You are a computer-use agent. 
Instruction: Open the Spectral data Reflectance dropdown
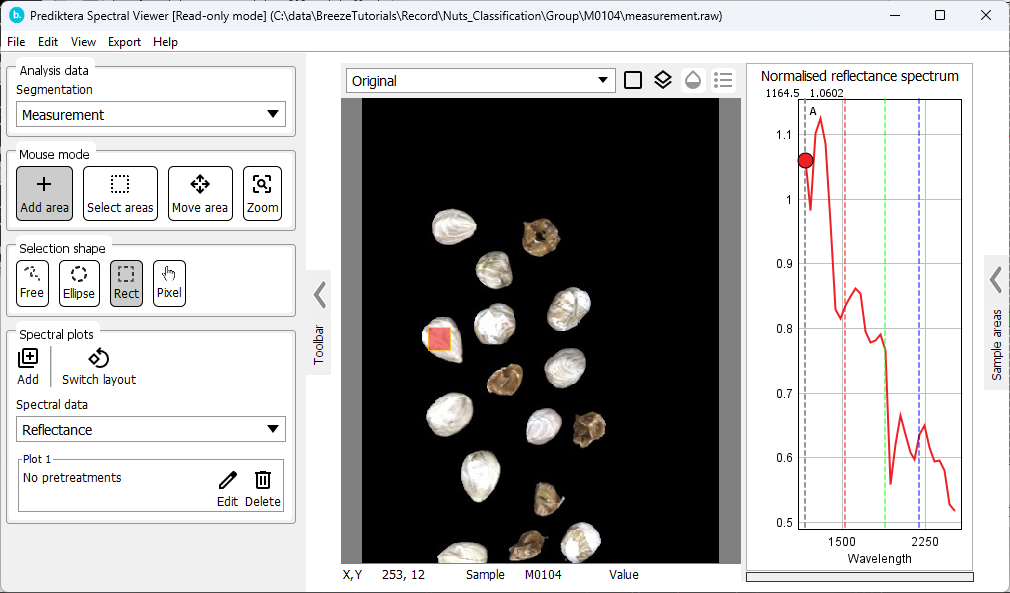(x=150, y=428)
